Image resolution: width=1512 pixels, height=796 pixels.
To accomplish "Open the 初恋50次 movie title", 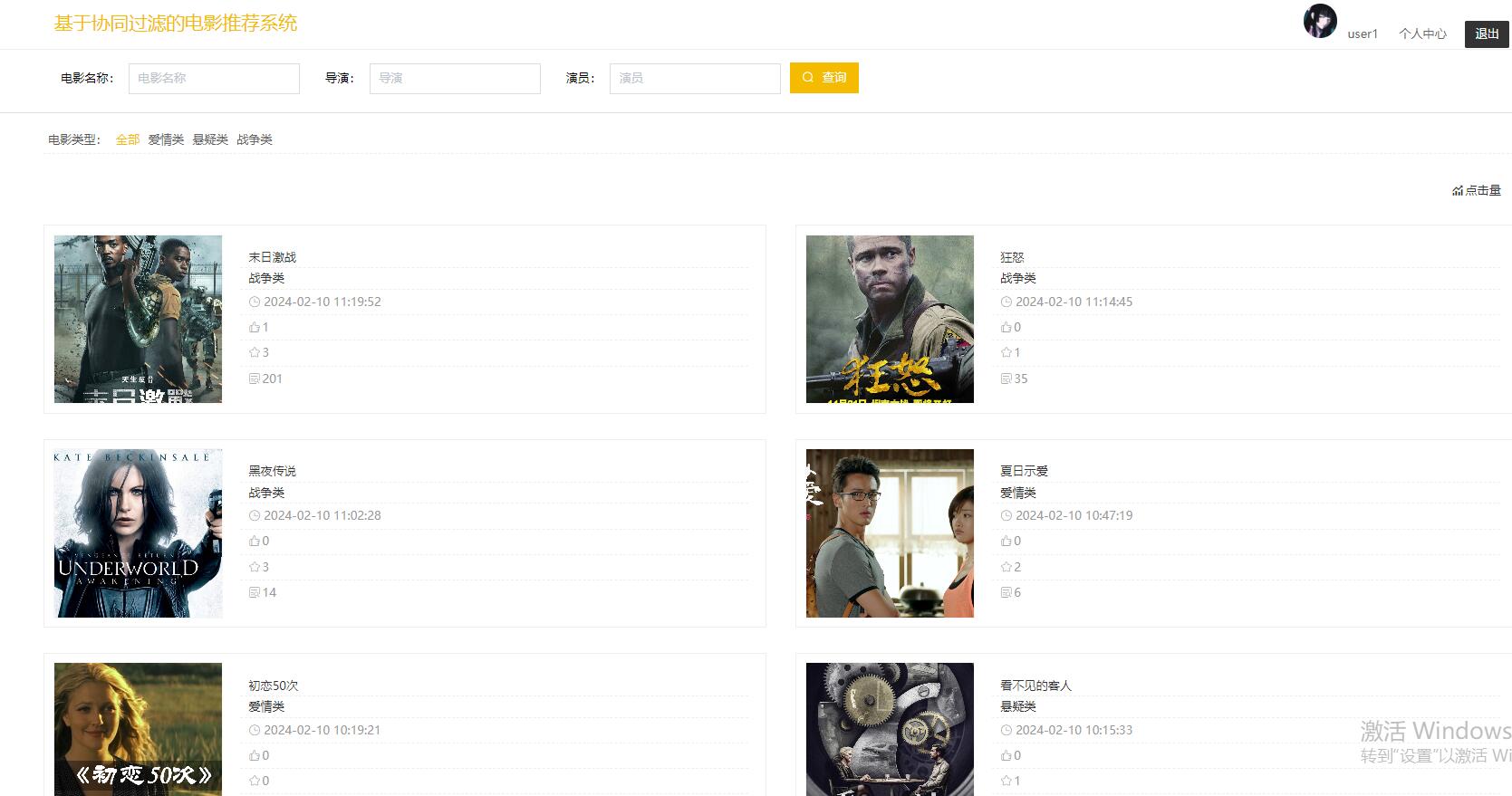I will 274,686.
